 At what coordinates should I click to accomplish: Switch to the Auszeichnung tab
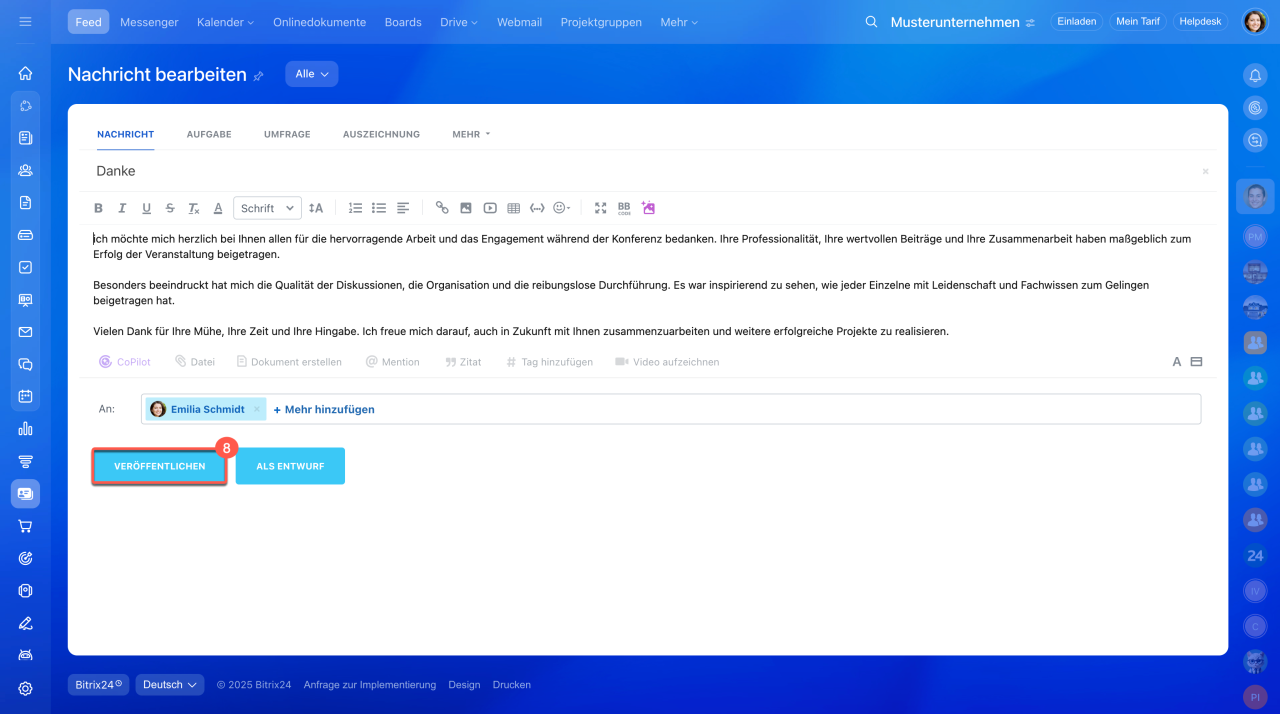tap(381, 134)
